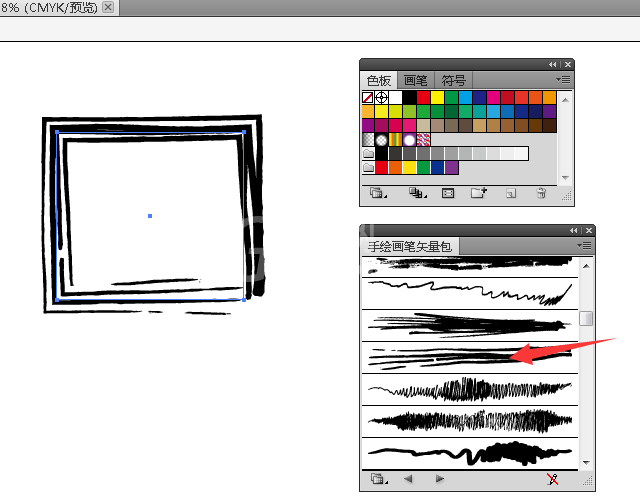This screenshot has height=499, width=640.
Task: Choose the rainbow striped gradient swatch
Action: [395, 140]
